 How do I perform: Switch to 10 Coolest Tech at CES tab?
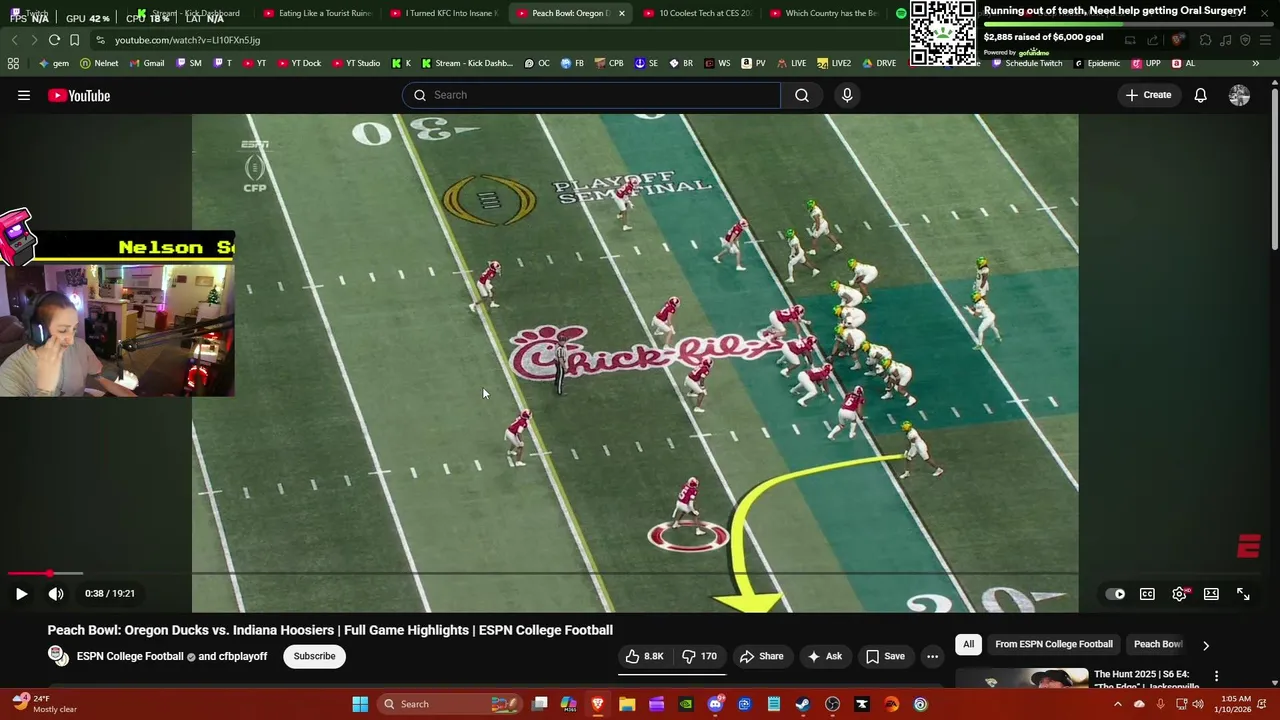697,13
